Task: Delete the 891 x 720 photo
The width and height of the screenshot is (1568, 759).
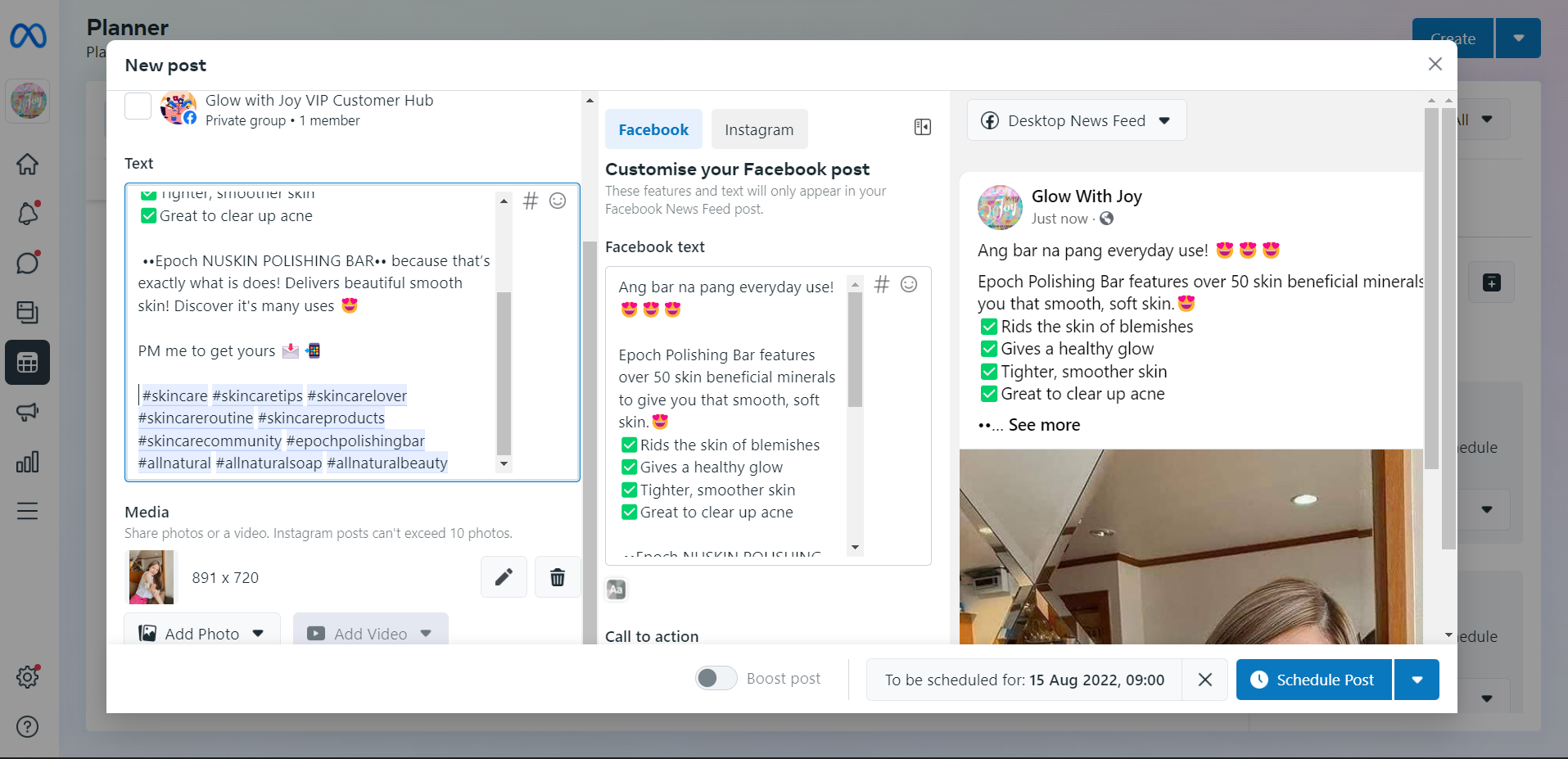Action: coord(558,577)
